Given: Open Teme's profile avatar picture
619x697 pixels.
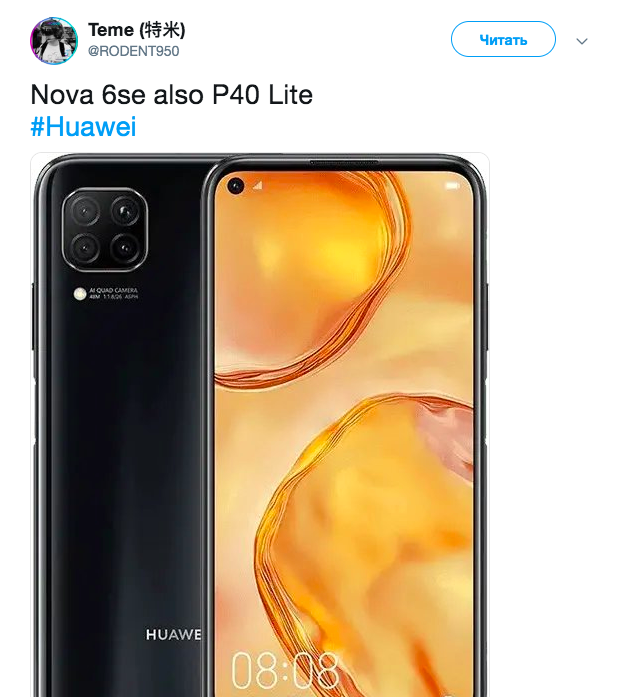Looking at the screenshot, I should [54, 41].
